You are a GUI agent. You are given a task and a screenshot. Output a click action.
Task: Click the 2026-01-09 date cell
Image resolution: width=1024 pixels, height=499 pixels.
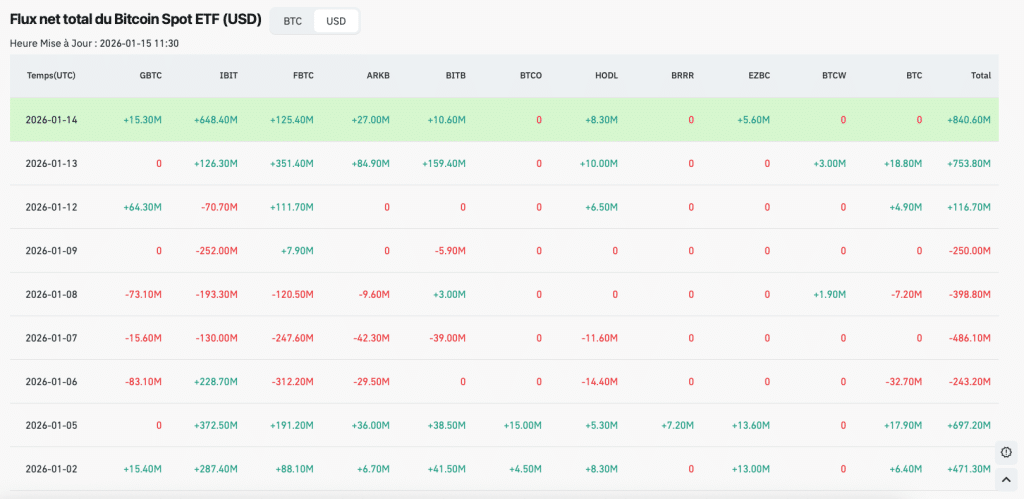click(x=51, y=251)
